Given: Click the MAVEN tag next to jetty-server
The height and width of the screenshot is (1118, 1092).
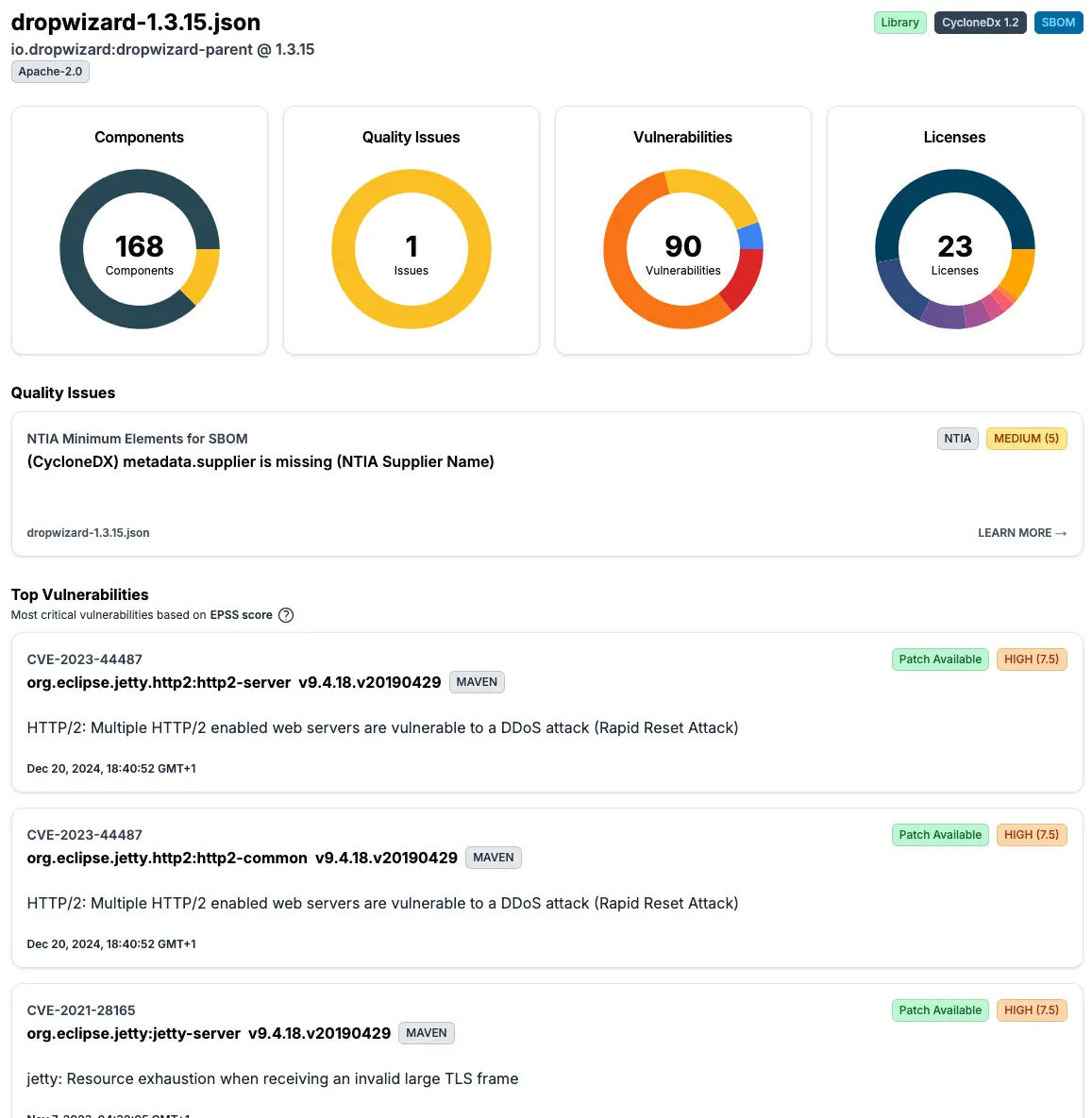Looking at the screenshot, I should point(426,1033).
